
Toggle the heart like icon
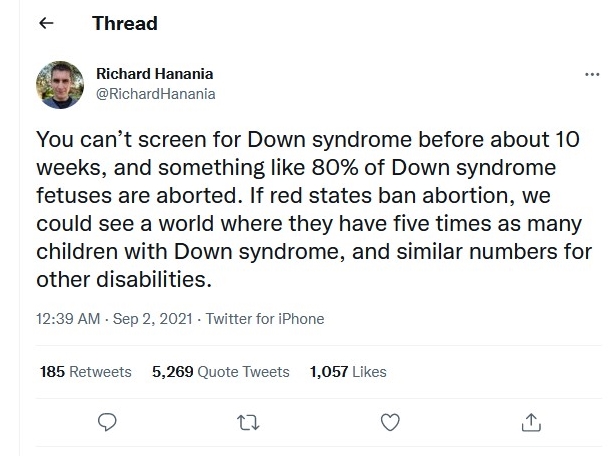tap(390, 422)
